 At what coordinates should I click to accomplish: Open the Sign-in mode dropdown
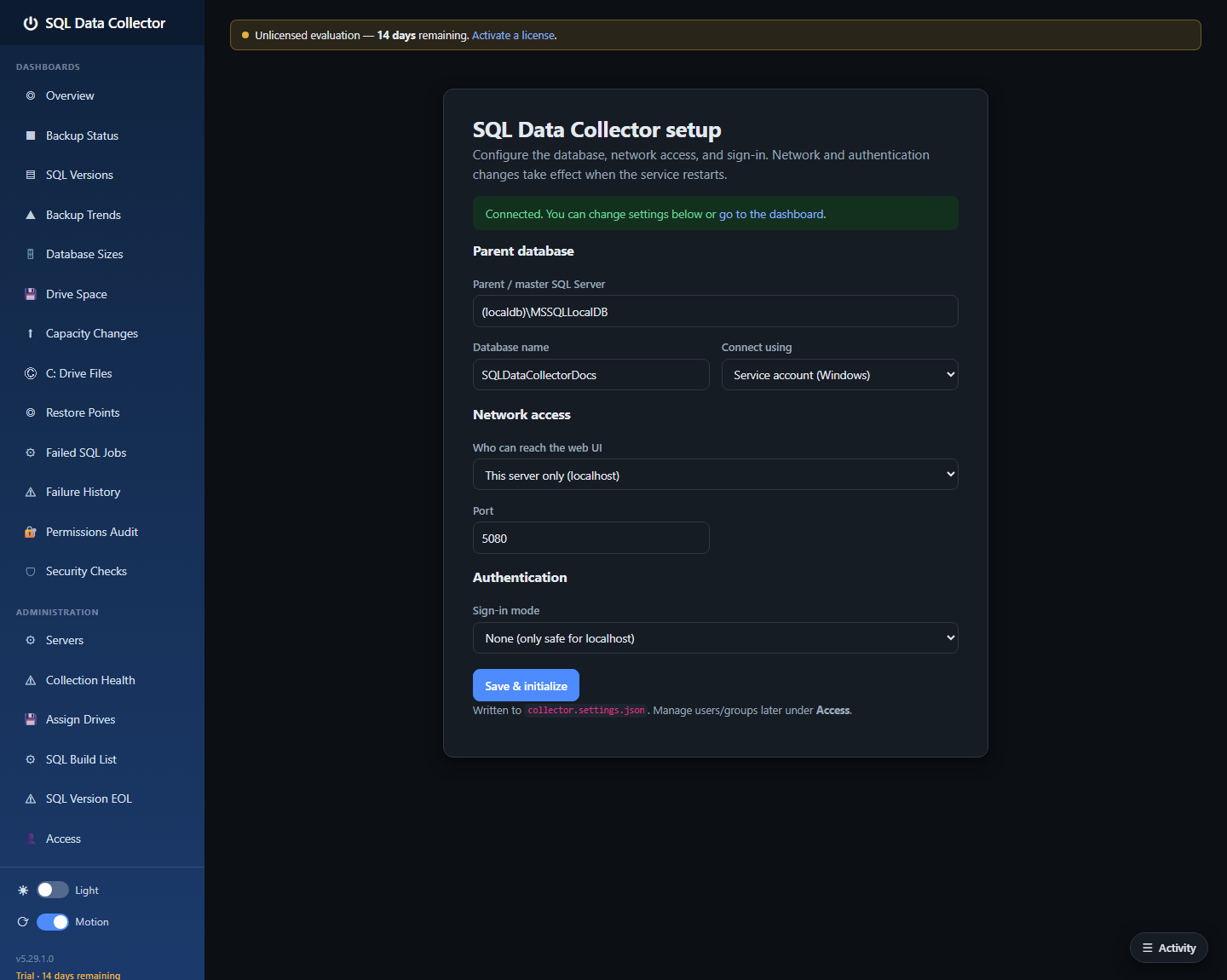[716, 638]
